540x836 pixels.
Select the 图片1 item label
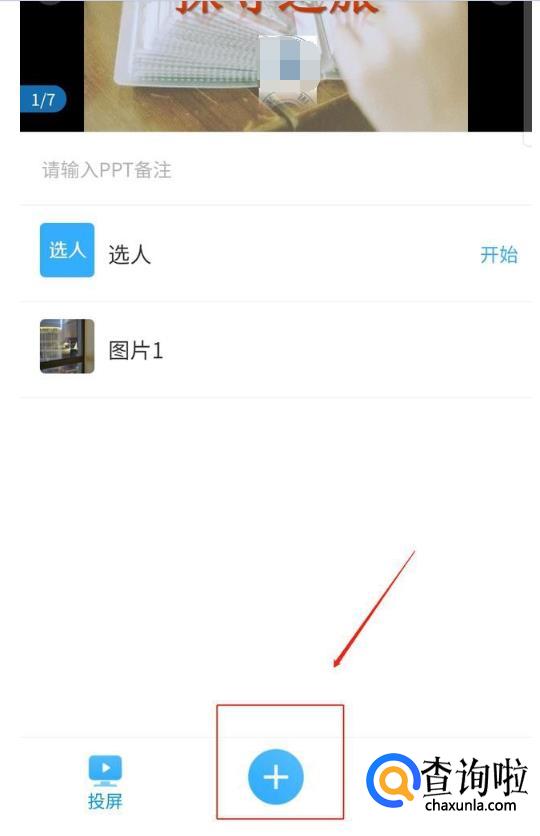click(135, 351)
